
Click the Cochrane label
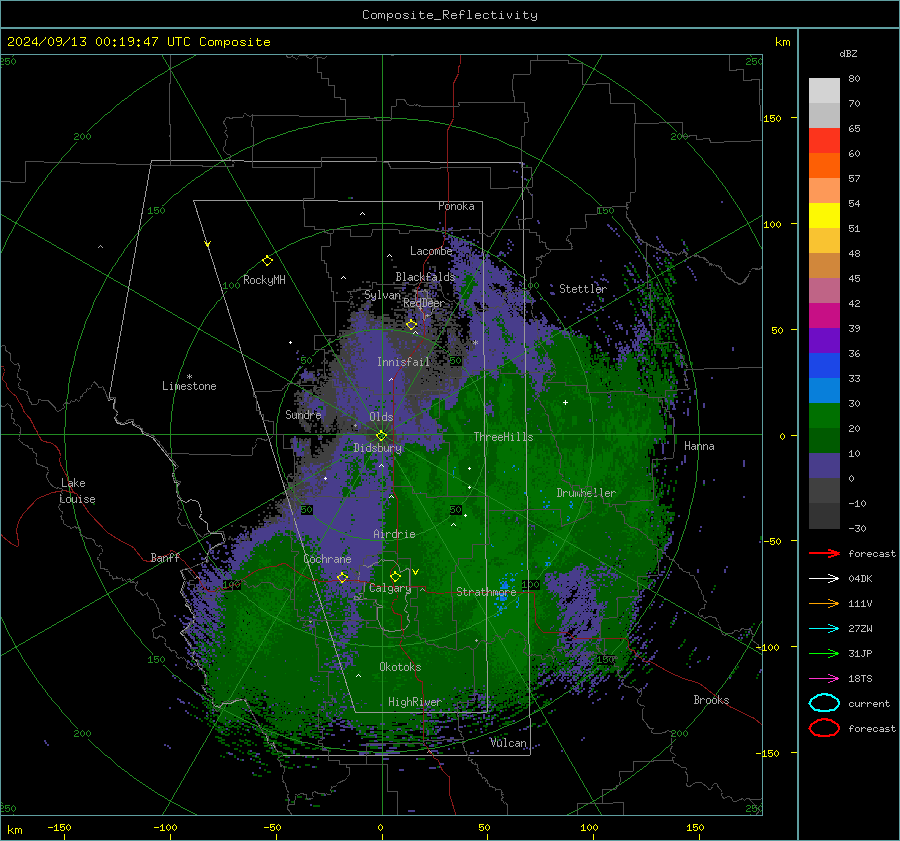coord(327,559)
